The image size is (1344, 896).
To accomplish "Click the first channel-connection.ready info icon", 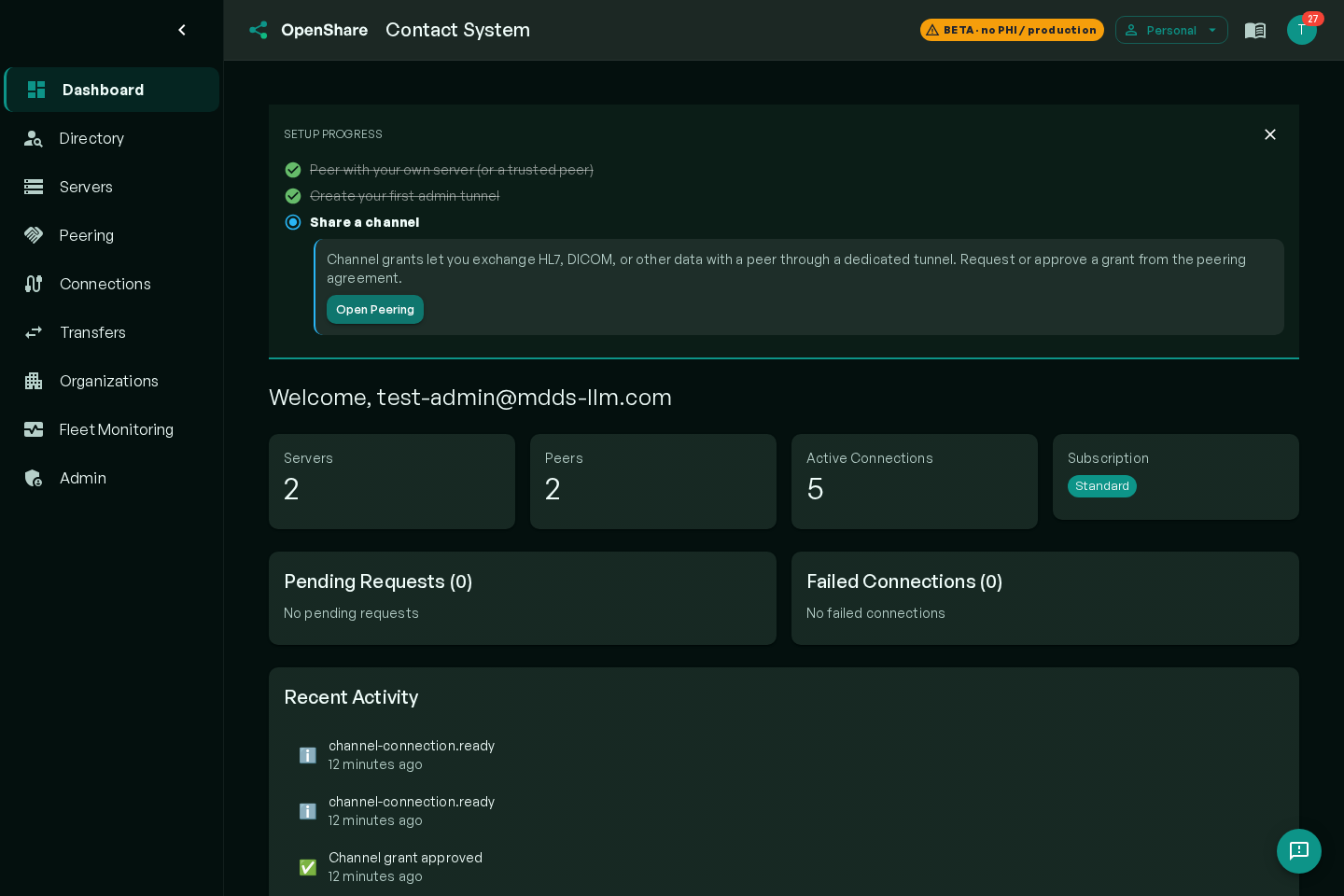I will point(308,755).
